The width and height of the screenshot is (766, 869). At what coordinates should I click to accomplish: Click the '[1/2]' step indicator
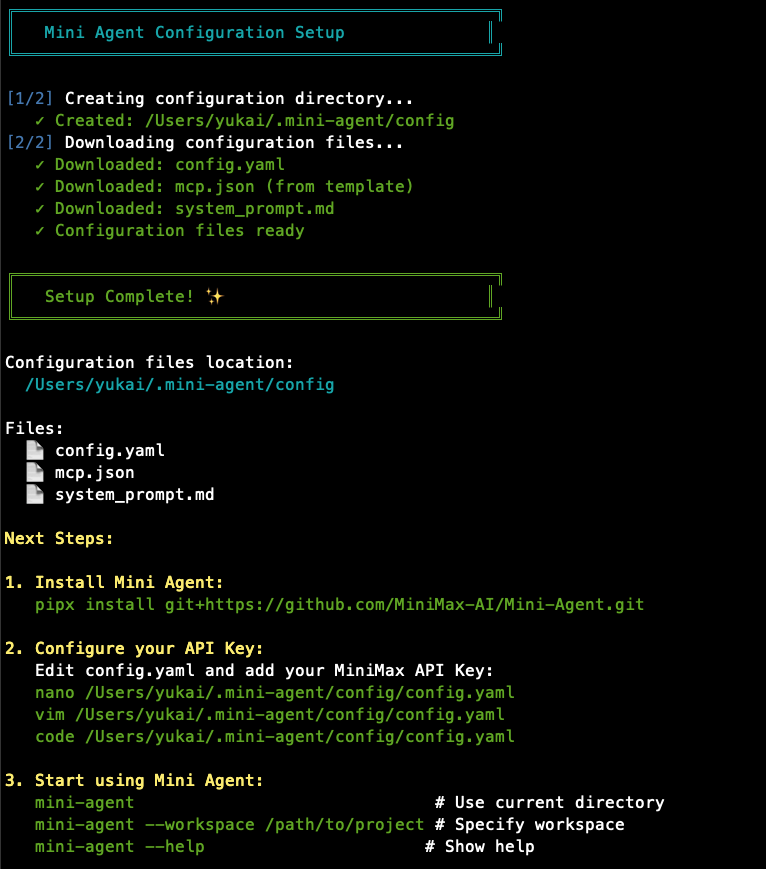[29, 98]
